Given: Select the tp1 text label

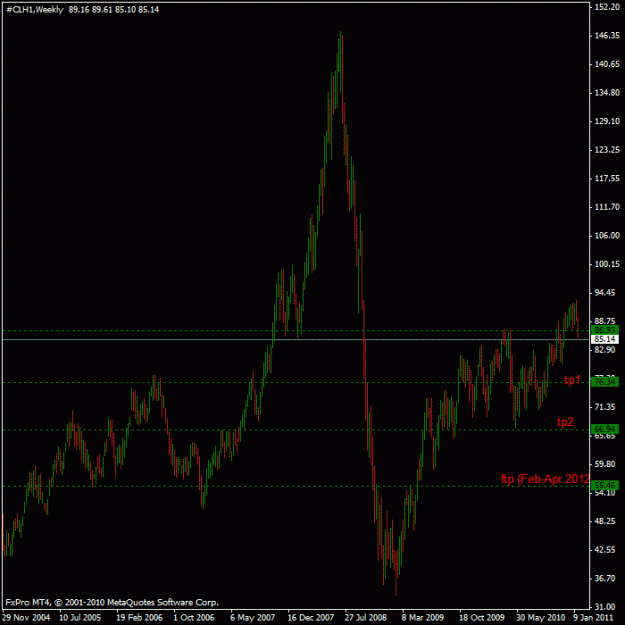Looking at the screenshot, I should 572,380.
